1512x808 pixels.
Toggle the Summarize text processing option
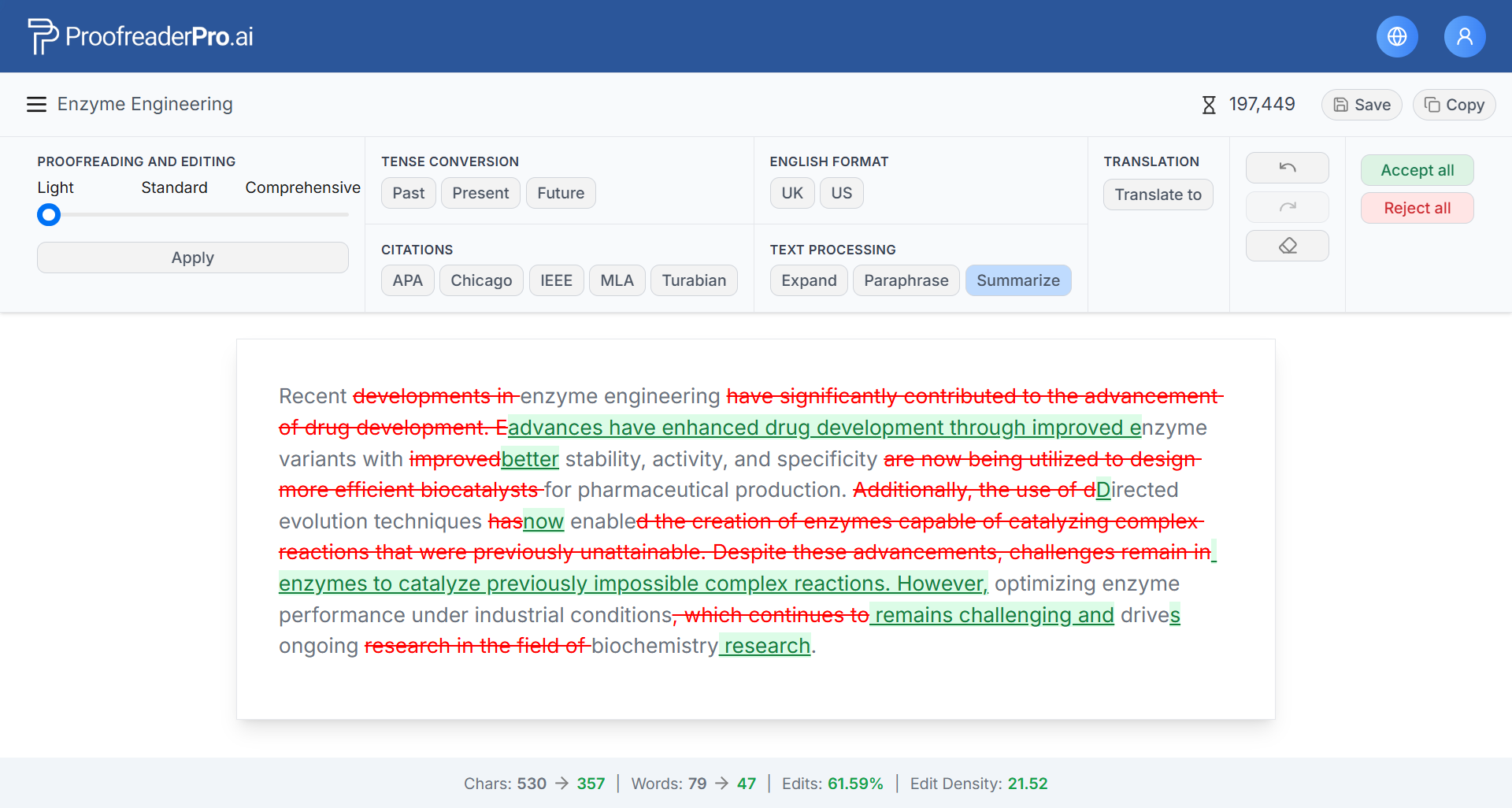coord(1017,280)
